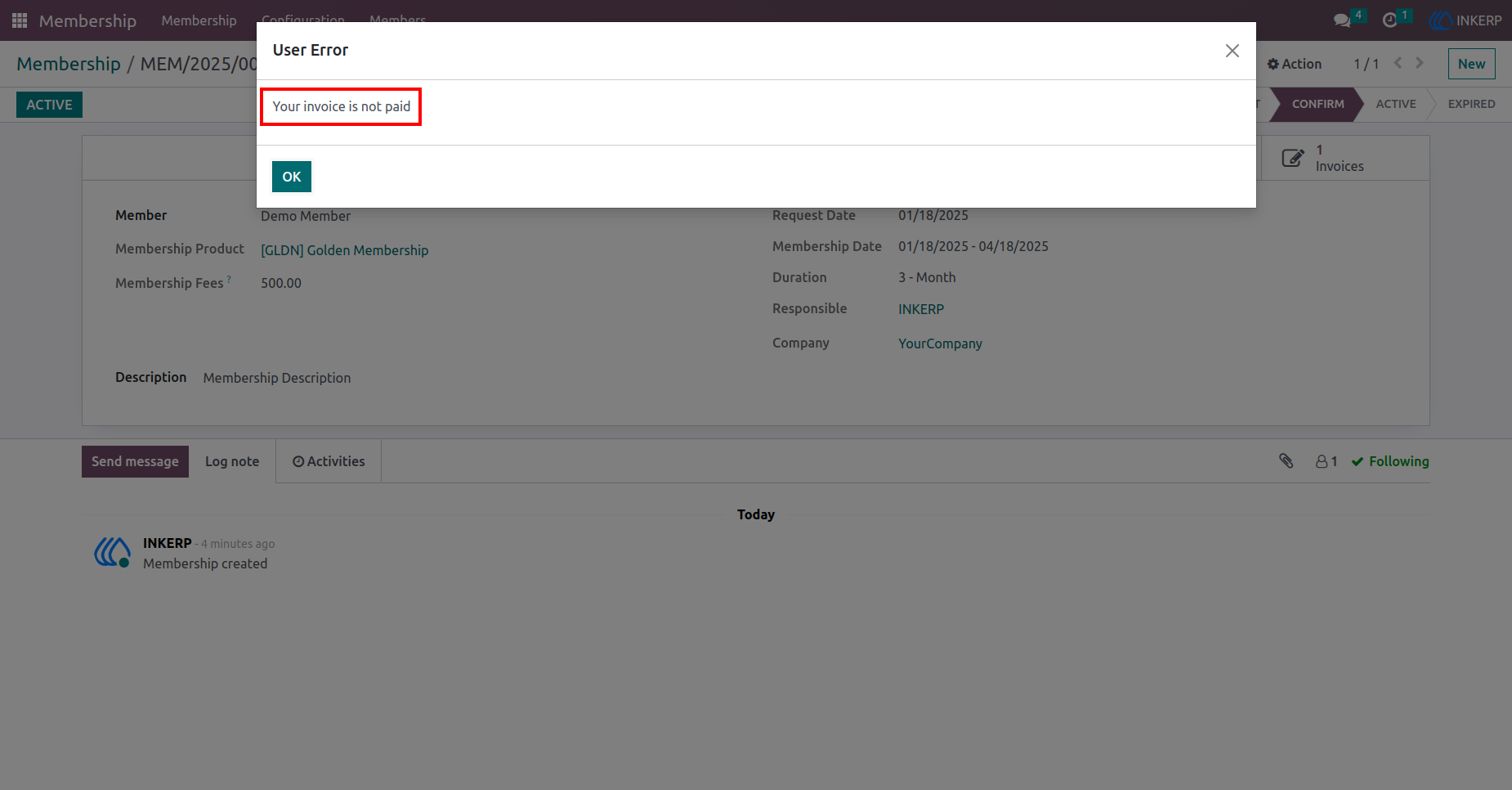The height and width of the screenshot is (790, 1512).
Task: Open the Members menu
Action: (x=397, y=20)
